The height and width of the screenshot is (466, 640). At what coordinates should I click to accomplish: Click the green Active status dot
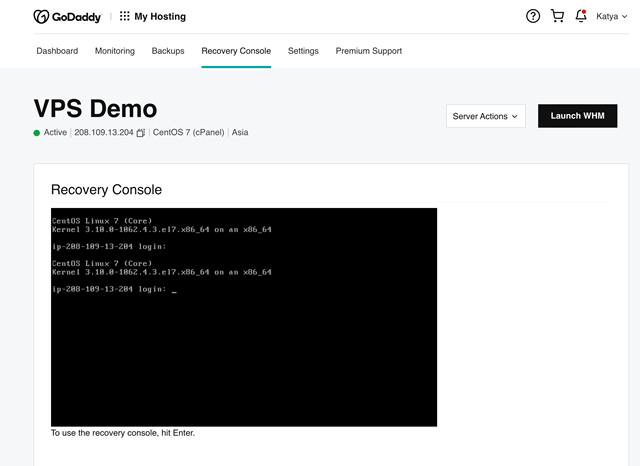[x=37, y=133]
